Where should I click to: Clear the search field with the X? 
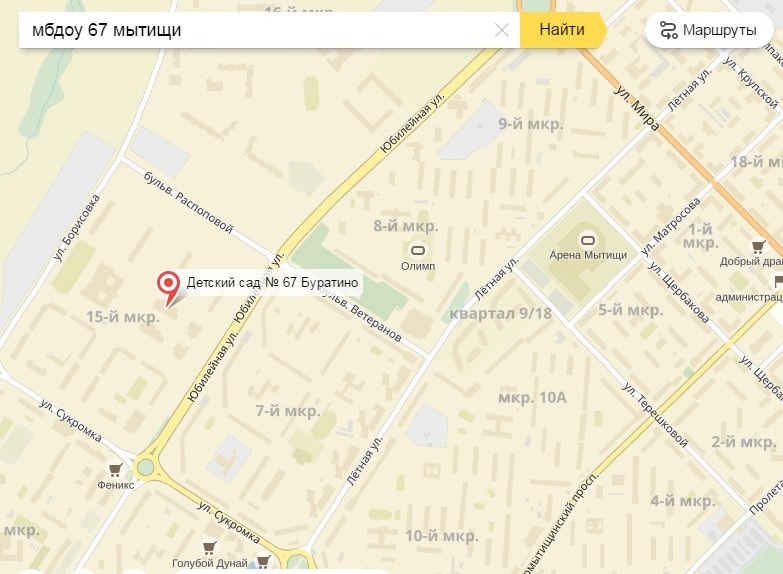coord(501,30)
